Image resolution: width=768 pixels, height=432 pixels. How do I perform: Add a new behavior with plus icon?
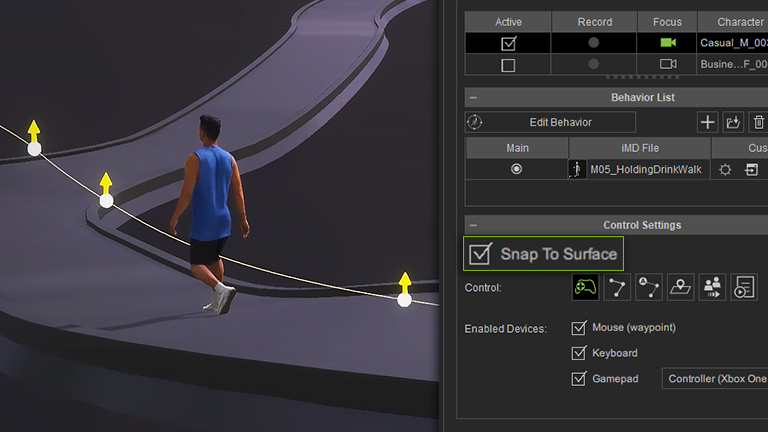coord(707,122)
